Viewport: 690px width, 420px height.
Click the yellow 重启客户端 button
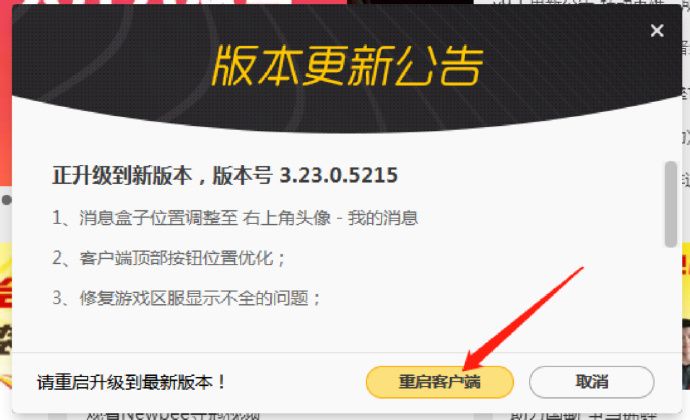click(x=440, y=382)
